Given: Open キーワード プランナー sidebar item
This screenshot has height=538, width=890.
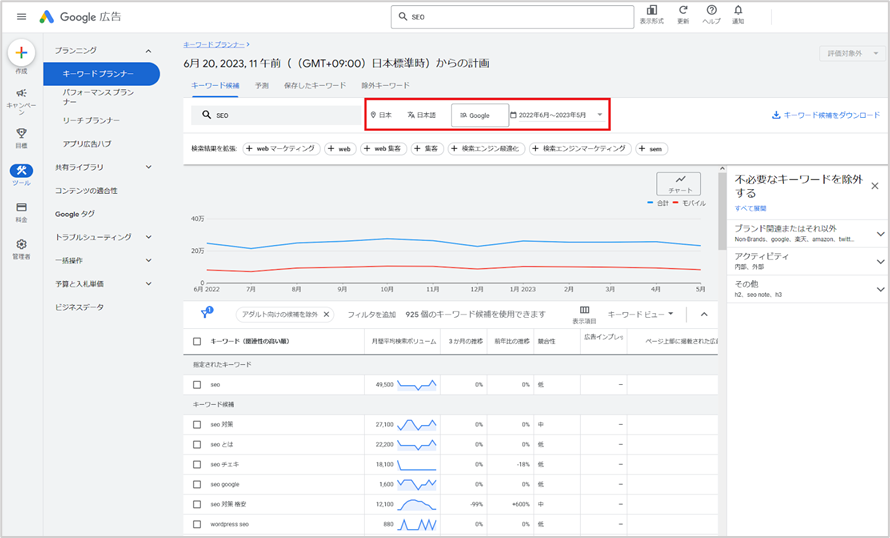Looking at the screenshot, I should 102,74.
